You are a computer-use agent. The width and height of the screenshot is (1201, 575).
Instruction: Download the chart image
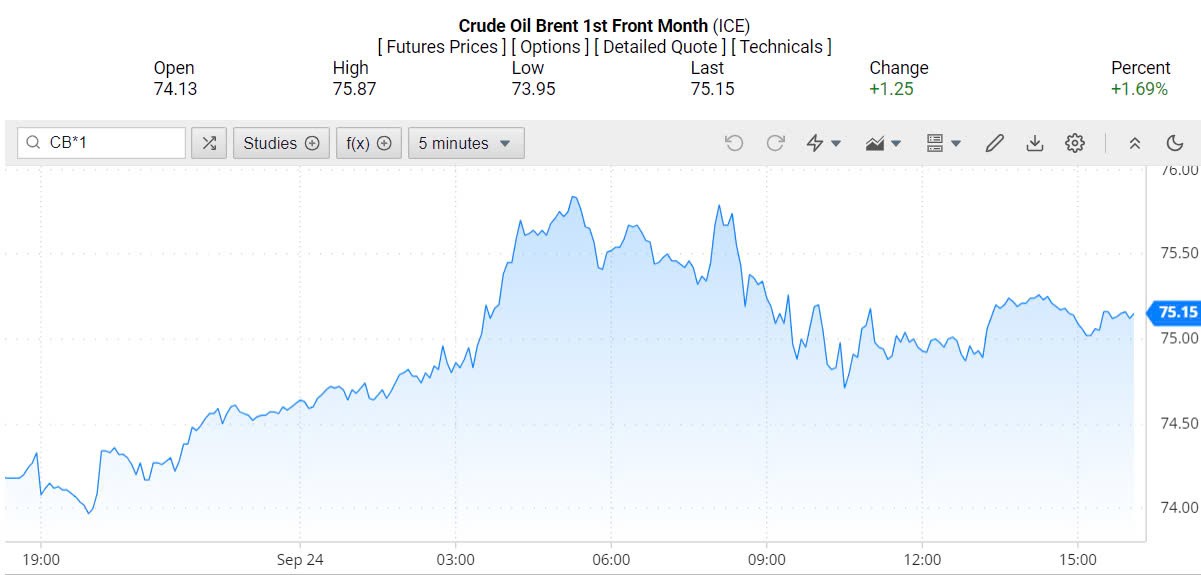pos(1035,143)
